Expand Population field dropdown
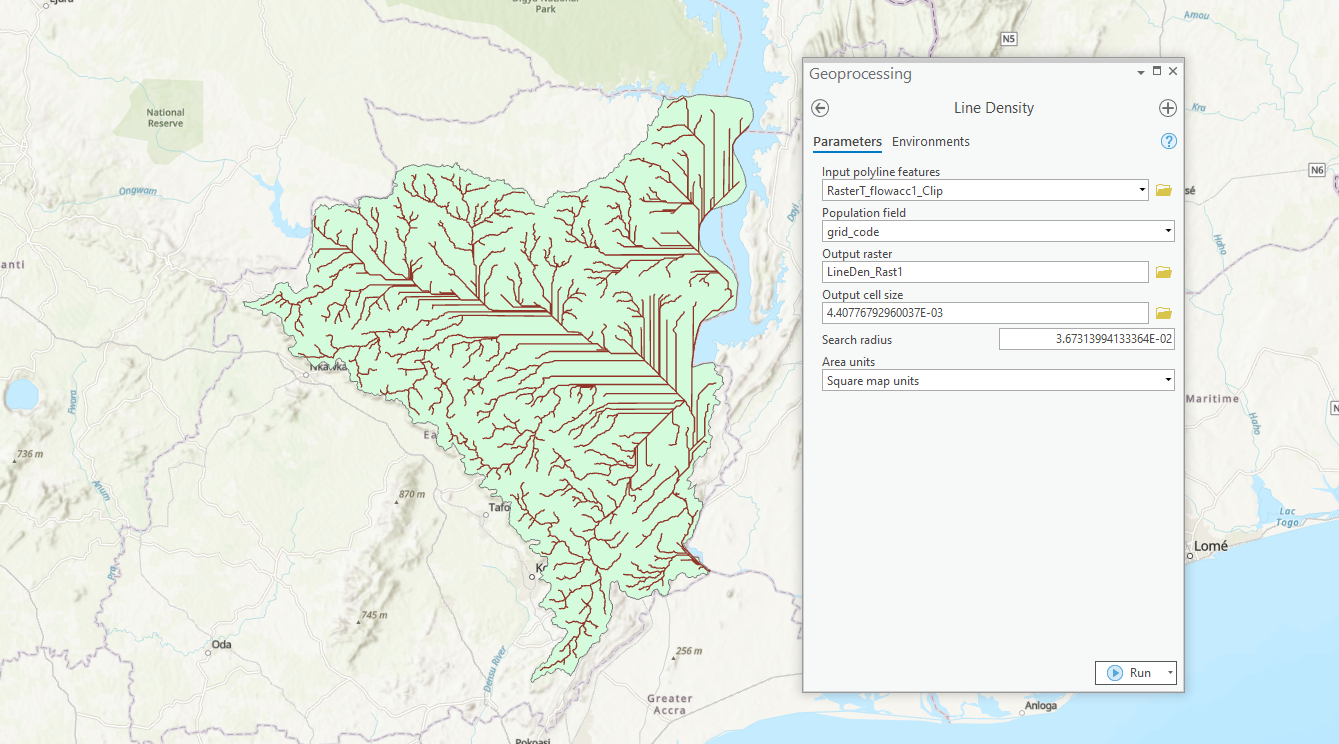This screenshot has width=1339, height=744. click(x=1168, y=232)
